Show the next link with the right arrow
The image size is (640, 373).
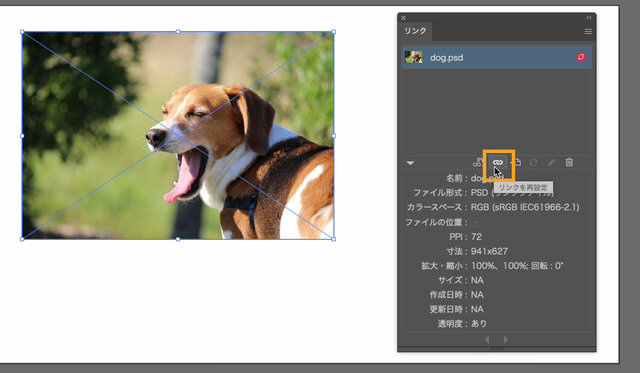pyautogui.click(x=506, y=340)
